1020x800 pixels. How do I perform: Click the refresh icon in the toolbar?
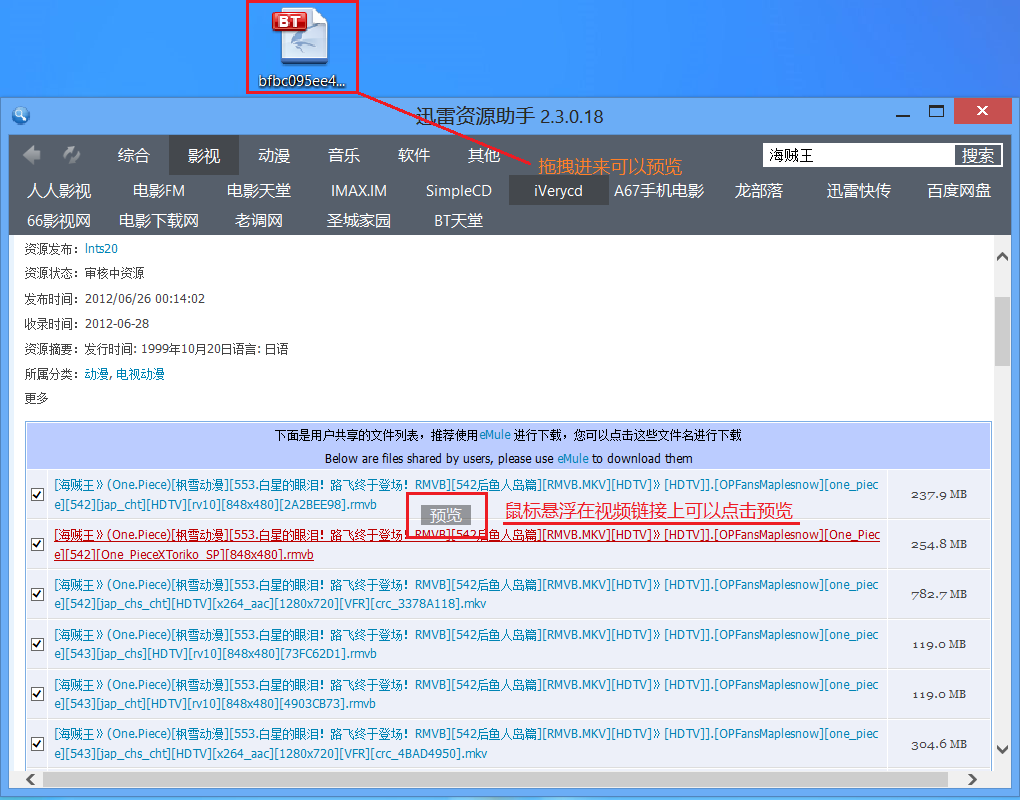[70, 154]
